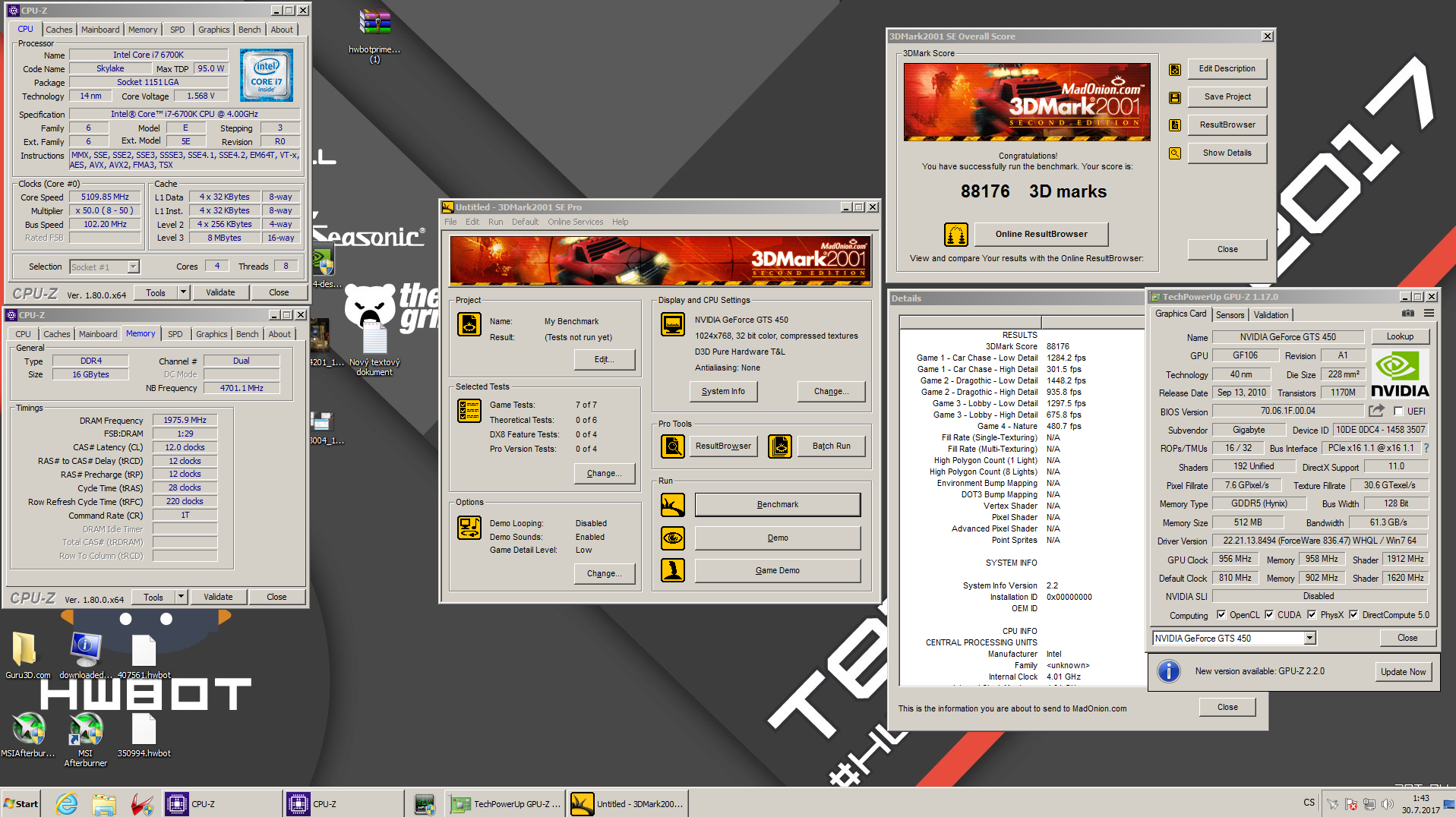Open the Validation tab in GPU-Z
The width and height of the screenshot is (1456, 817).
1271,315
